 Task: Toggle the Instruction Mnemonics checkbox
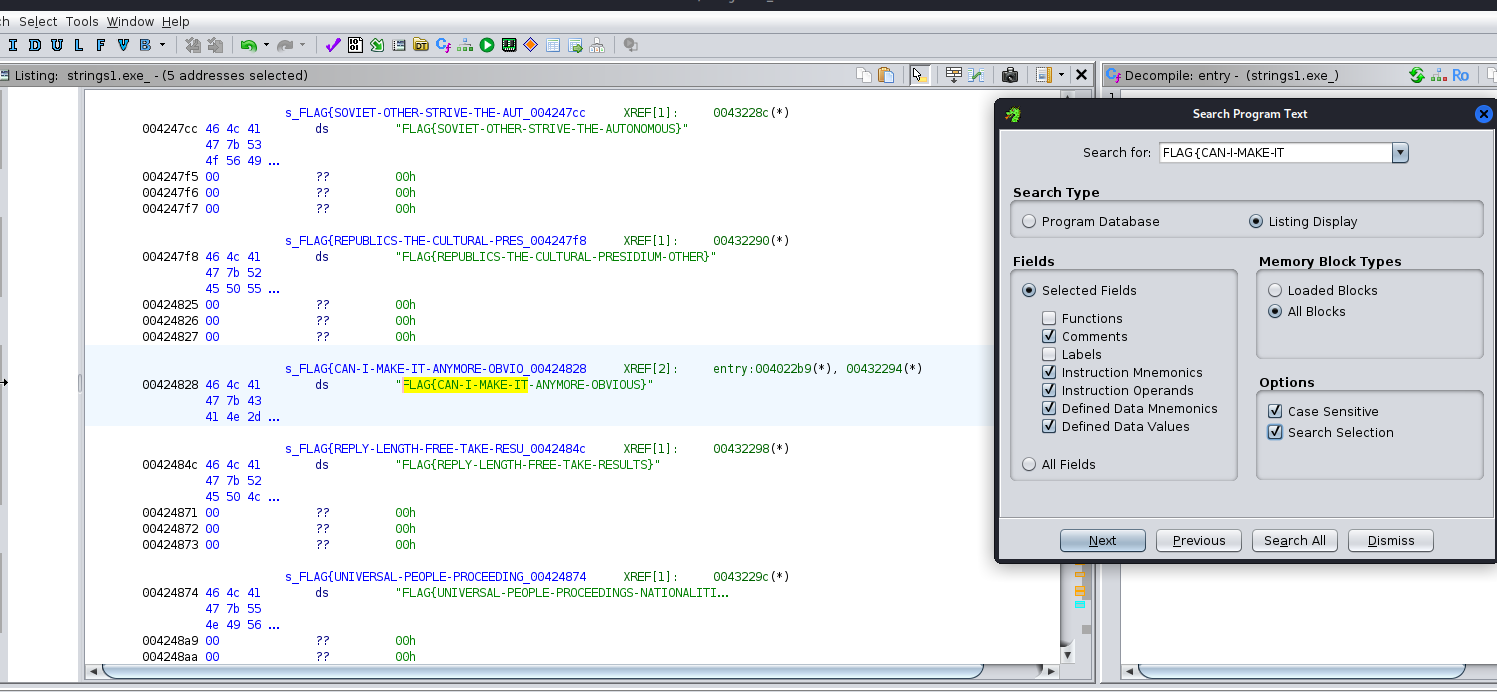point(1049,372)
